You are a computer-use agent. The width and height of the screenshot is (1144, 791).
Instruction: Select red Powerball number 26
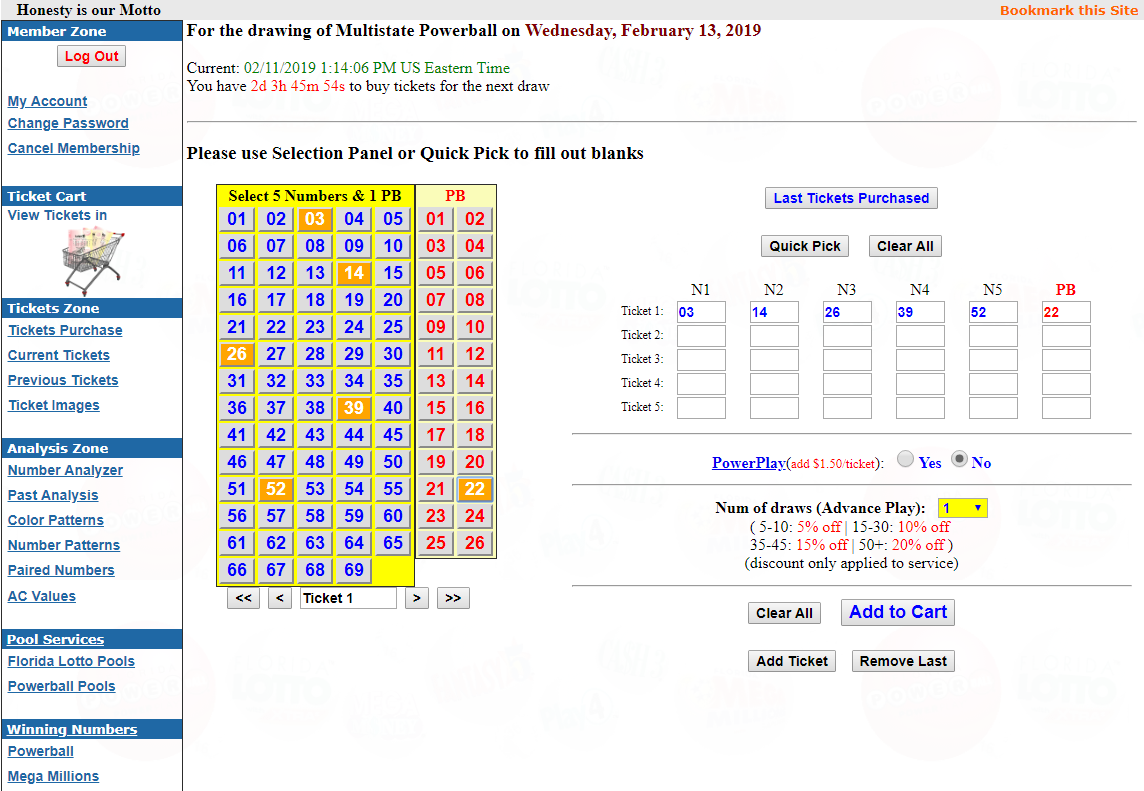click(x=475, y=543)
